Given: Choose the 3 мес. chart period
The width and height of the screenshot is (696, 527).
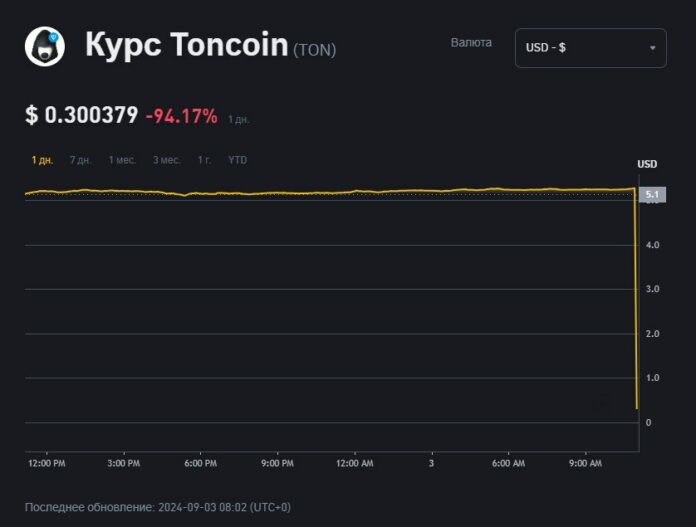Looking at the screenshot, I should (x=166, y=160).
